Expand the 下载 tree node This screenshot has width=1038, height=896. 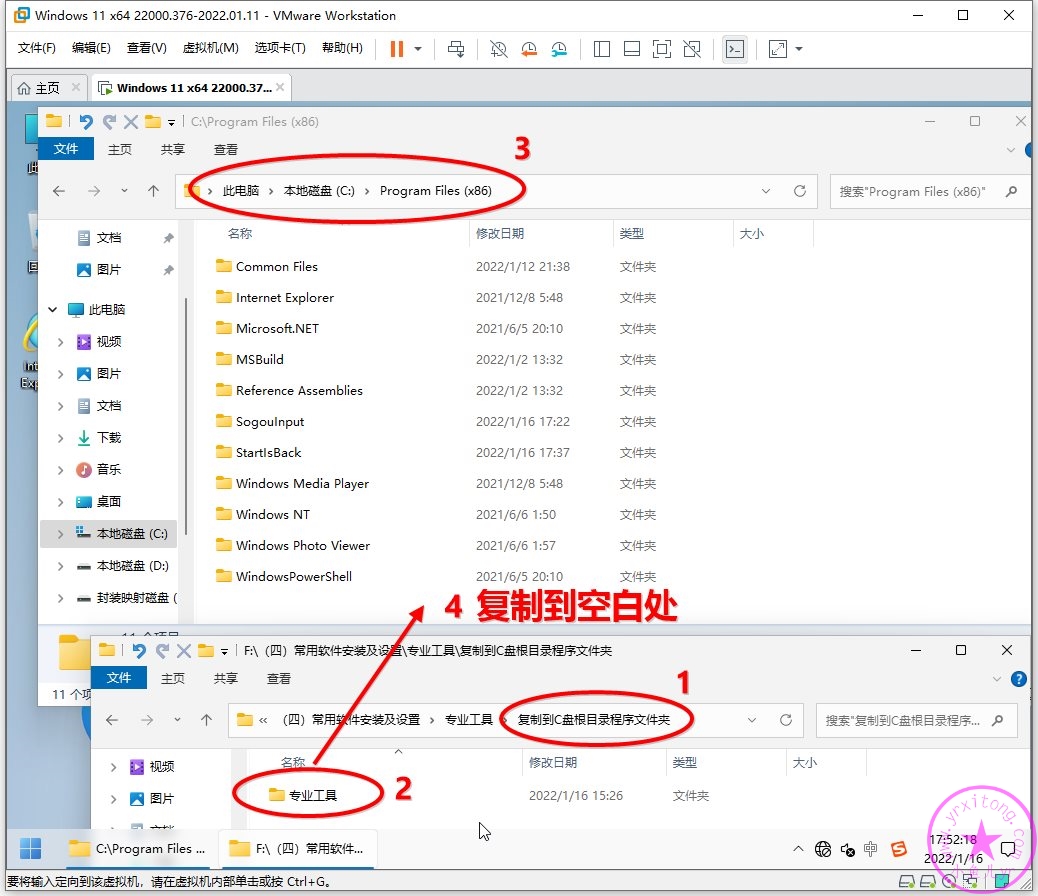coord(60,438)
